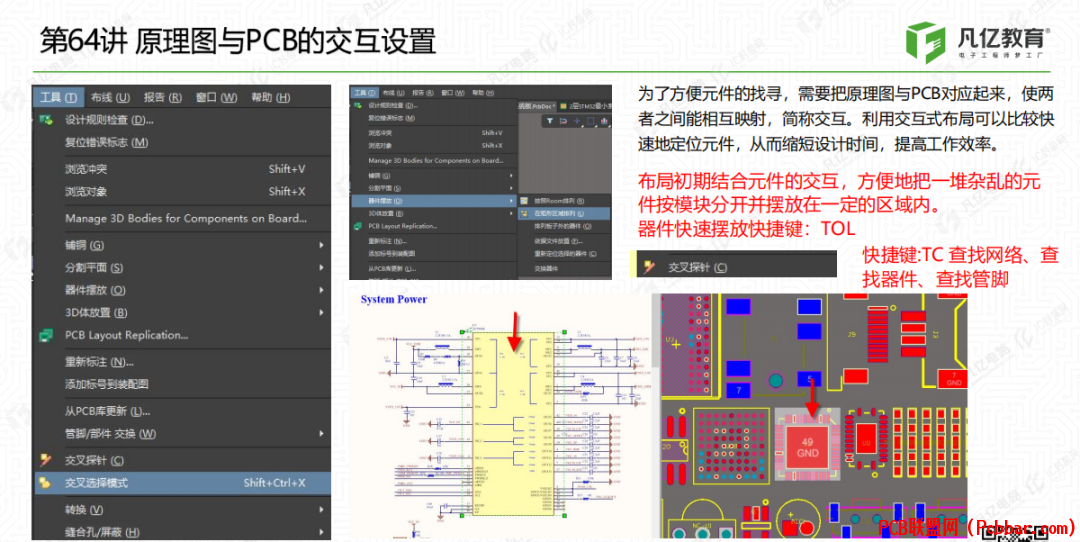Choose 按照Room排列 (R) in the small submenu
The height and width of the screenshot is (542, 1080).
tap(564, 201)
